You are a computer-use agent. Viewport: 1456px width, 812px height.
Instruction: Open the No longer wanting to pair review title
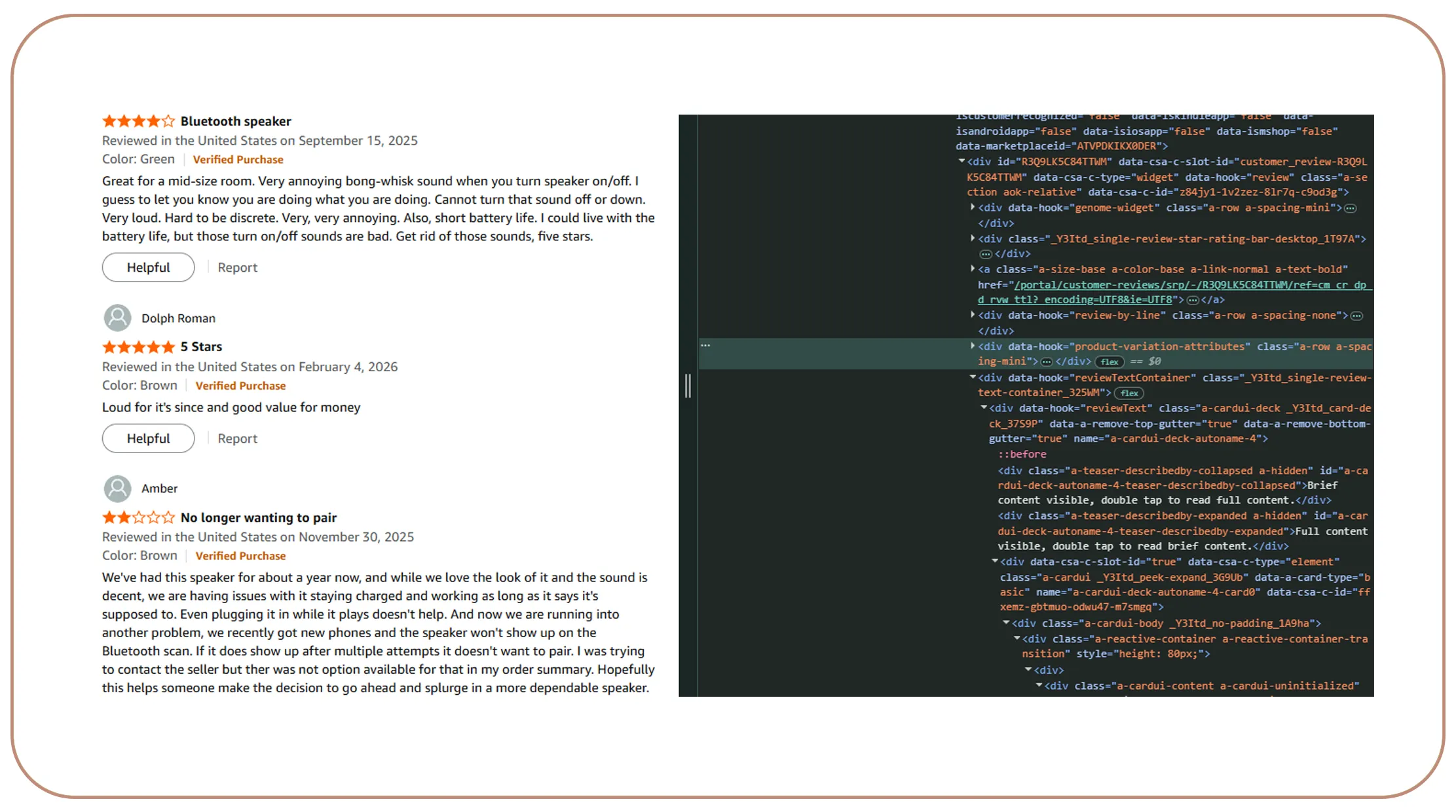(x=259, y=517)
